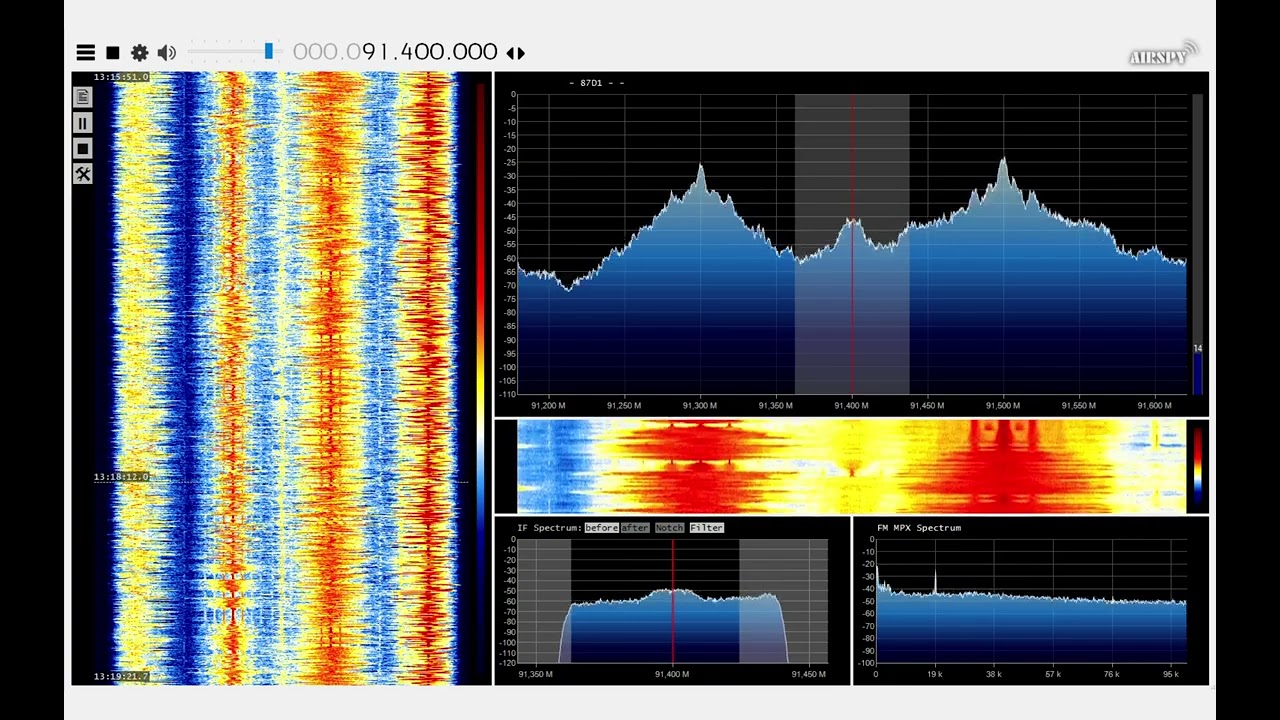Toggle the IF Spectrum Filter option
Screen dimensions: 1280x720
(x=706, y=528)
